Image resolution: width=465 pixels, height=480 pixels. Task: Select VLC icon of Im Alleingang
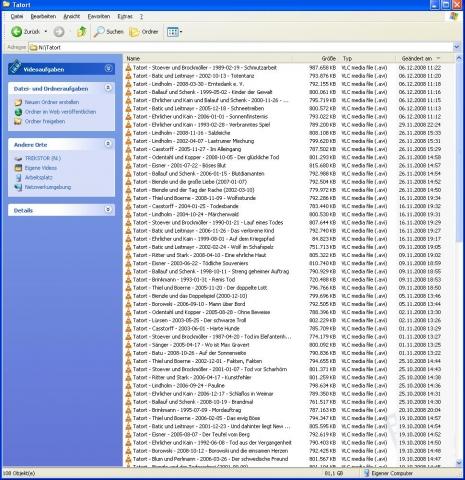coord(128,149)
